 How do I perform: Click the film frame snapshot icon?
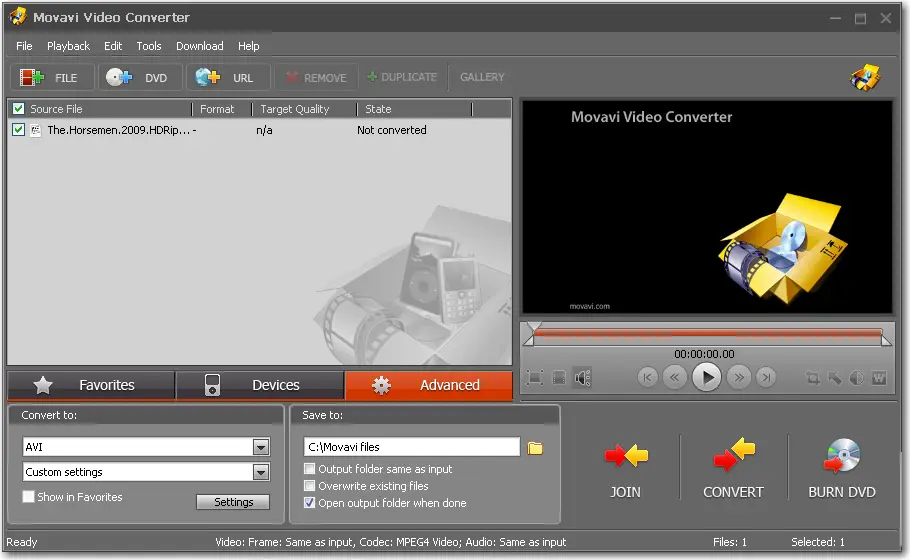click(x=558, y=378)
